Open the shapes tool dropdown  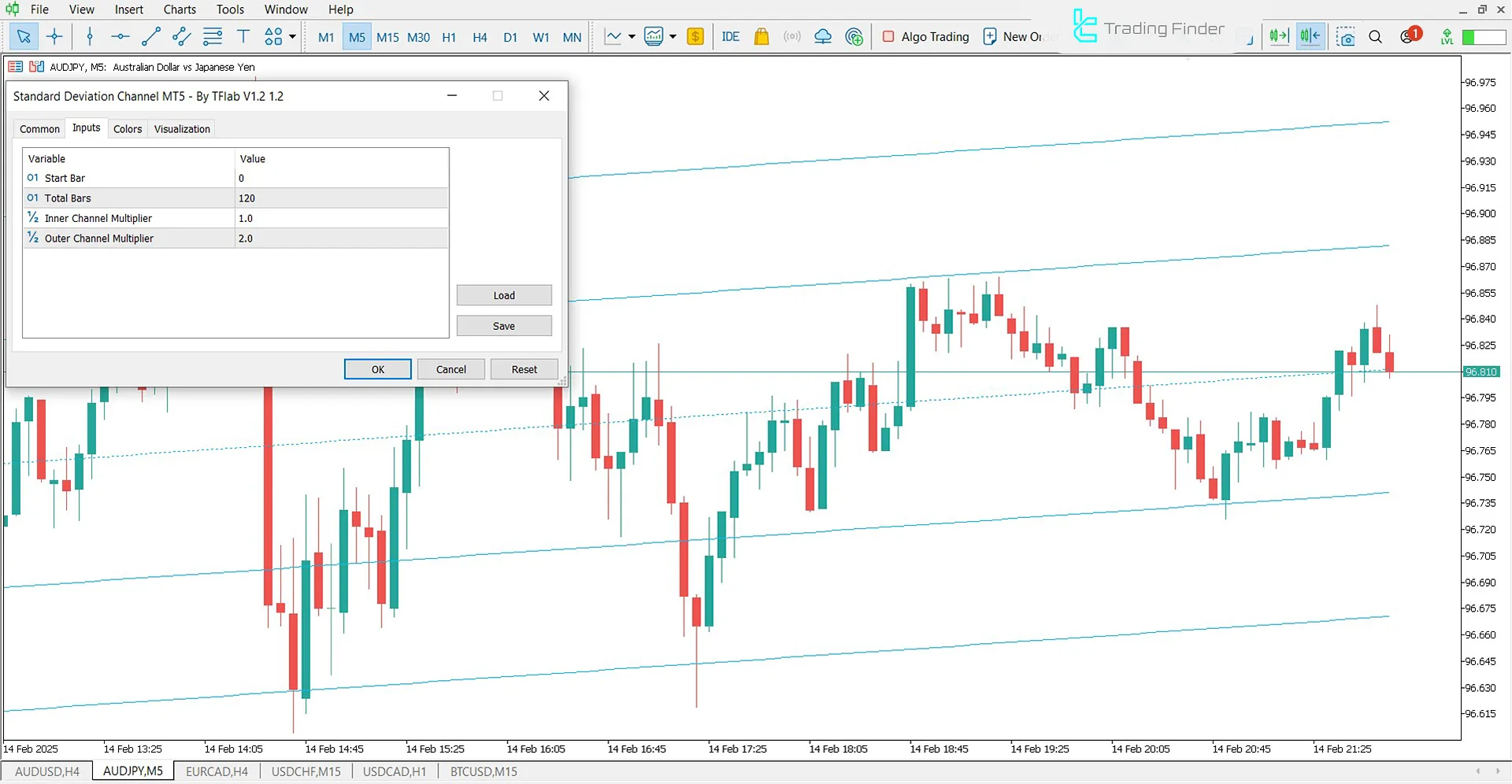pos(291,36)
